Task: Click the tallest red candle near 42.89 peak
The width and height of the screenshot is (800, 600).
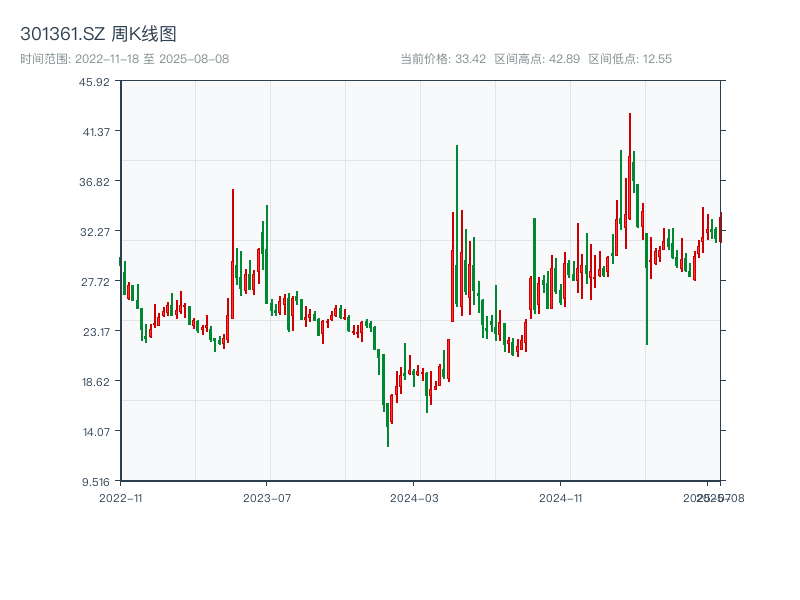Action: click(630, 166)
